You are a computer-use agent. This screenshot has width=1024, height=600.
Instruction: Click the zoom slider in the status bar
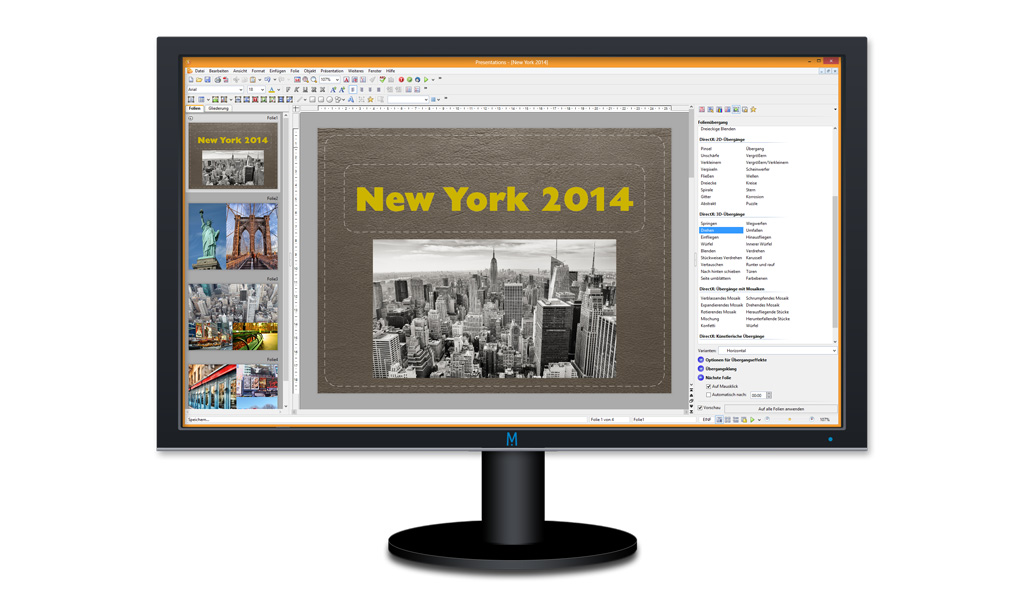pyautogui.click(x=790, y=420)
